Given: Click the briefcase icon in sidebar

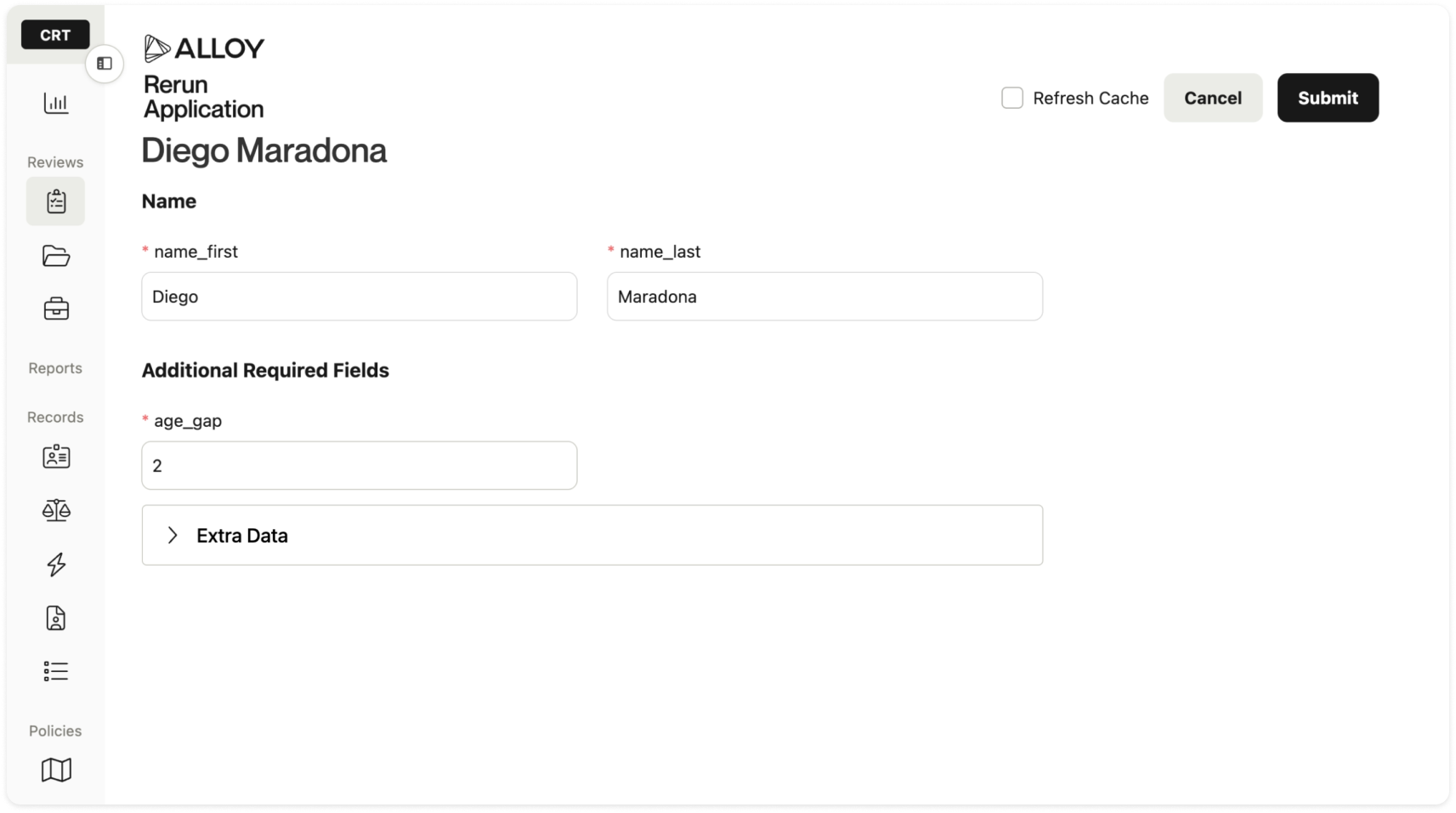Looking at the screenshot, I should (x=56, y=308).
